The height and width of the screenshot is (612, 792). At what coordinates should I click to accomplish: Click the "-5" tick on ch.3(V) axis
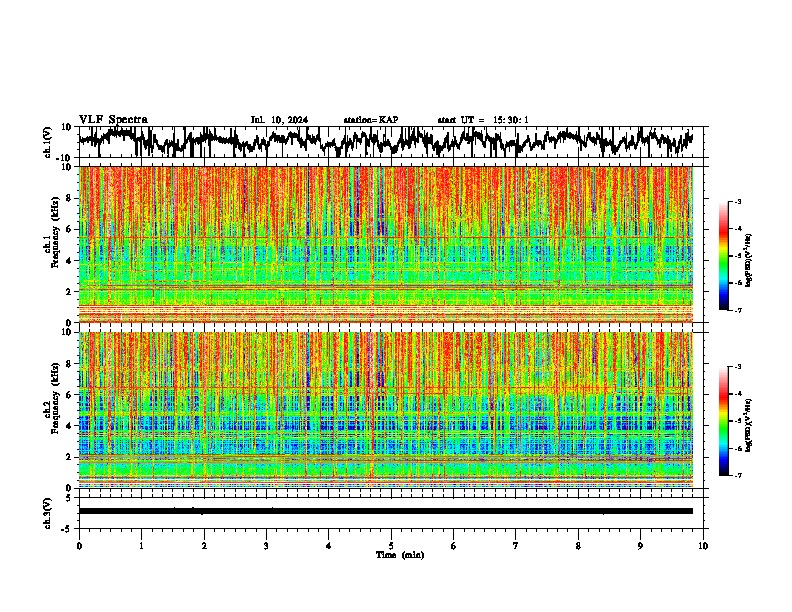point(67,529)
